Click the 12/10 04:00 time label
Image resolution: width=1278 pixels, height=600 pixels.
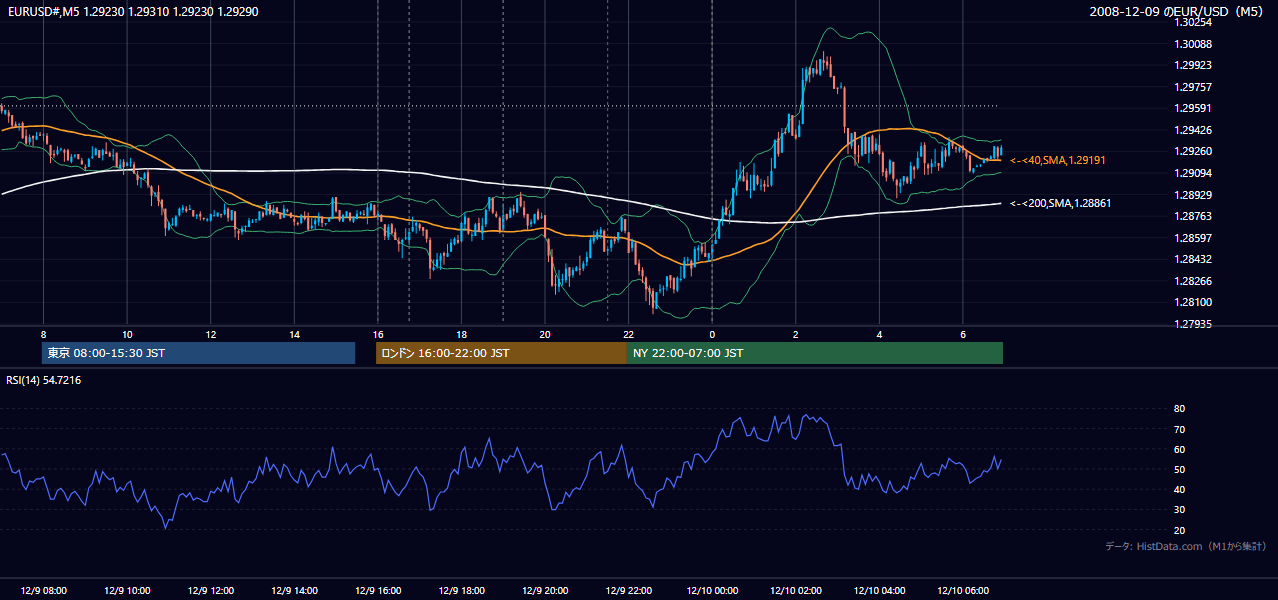click(x=879, y=591)
